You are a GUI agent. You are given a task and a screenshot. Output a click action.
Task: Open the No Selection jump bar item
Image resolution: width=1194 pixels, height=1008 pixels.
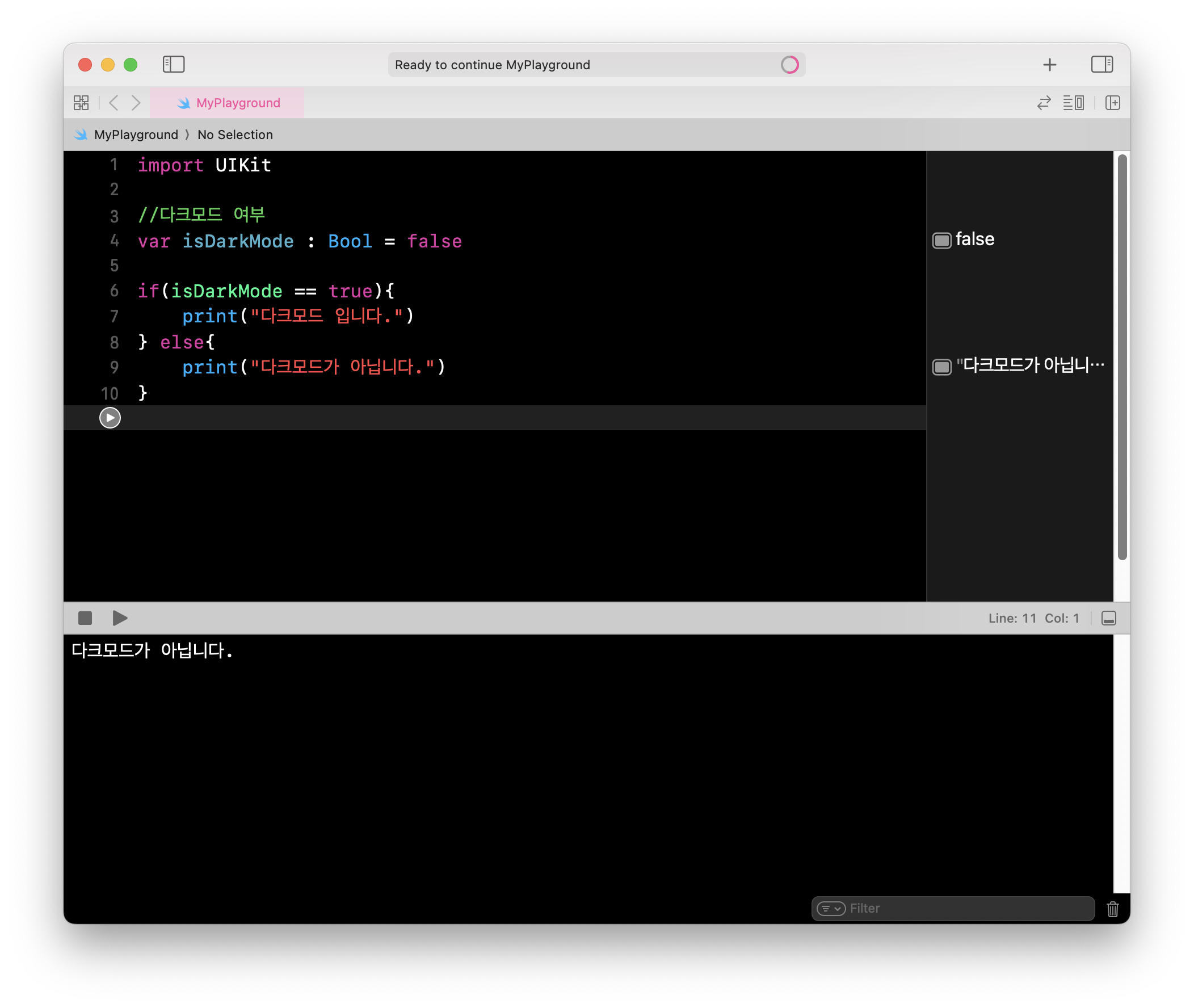[x=235, y=135]
